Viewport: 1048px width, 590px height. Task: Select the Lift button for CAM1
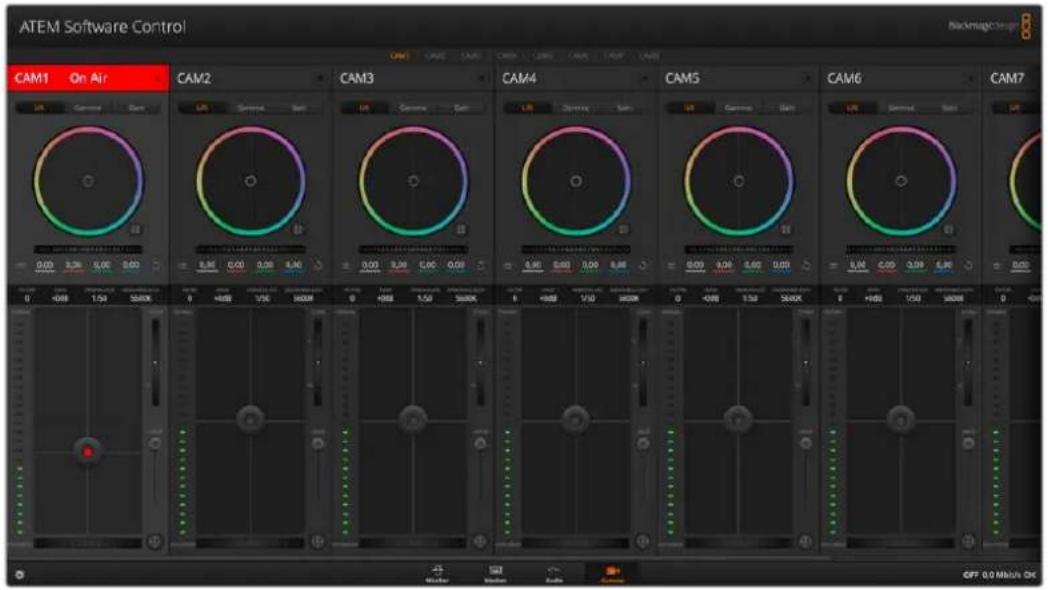(39, 108)
